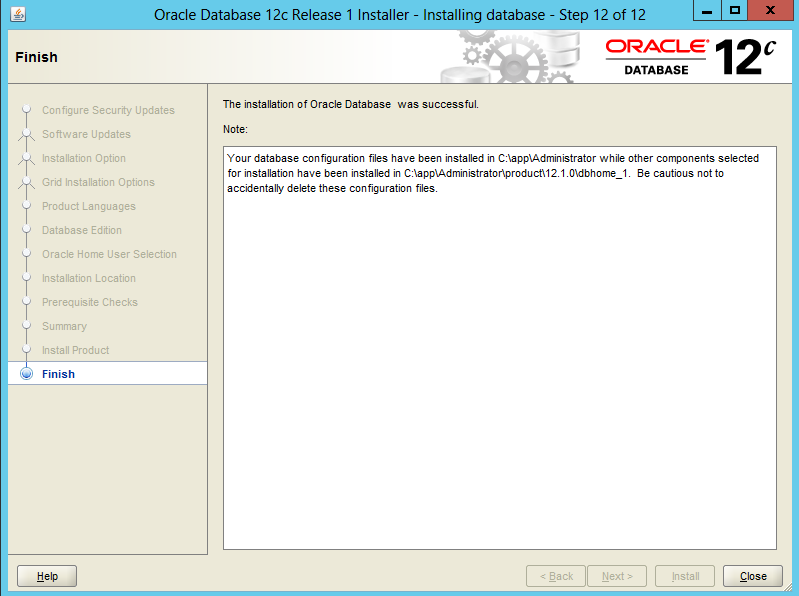Select the Grid Installation Options step
The image size is (799, 596).
click(x=98, y=182)
